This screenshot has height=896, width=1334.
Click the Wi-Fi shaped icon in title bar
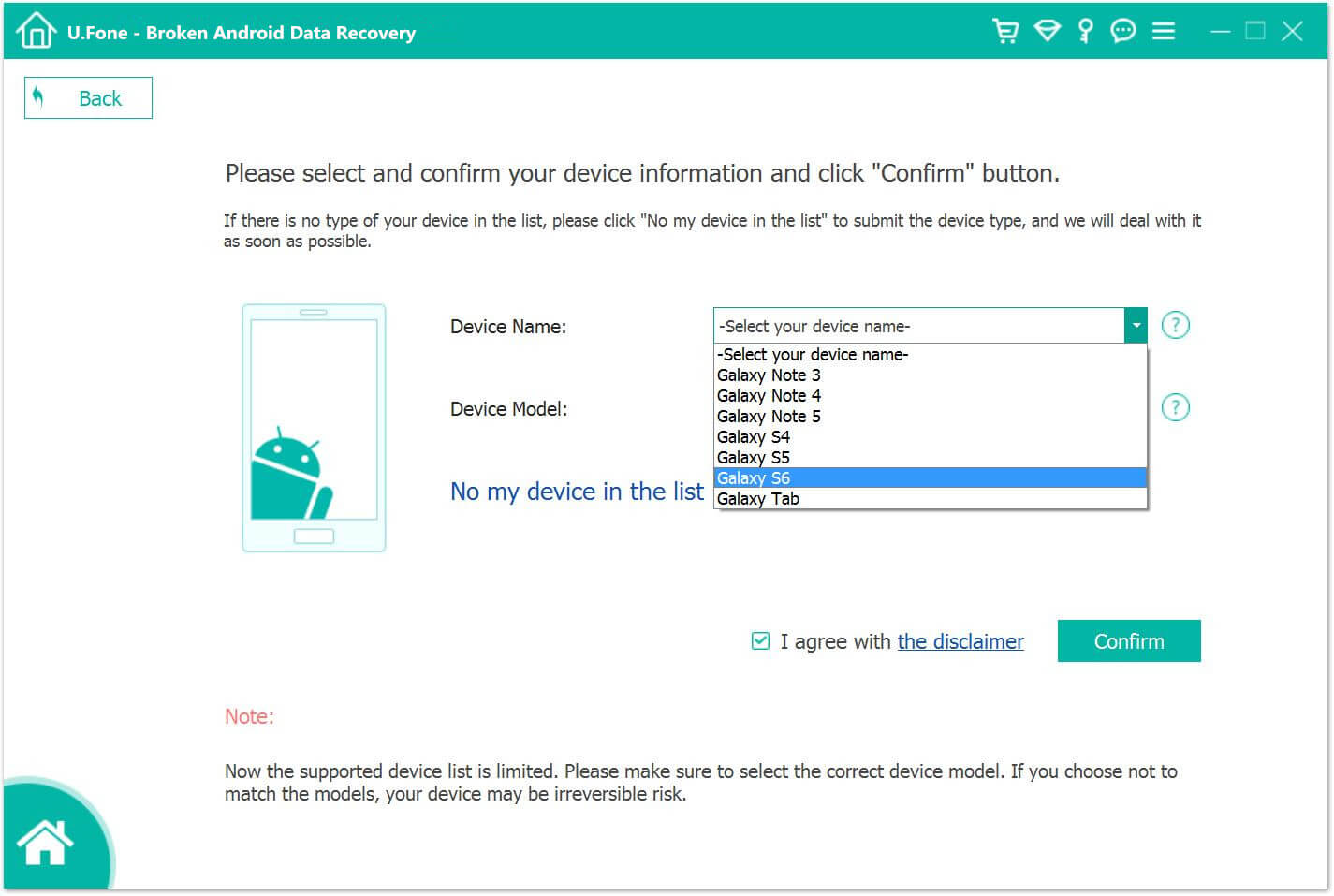tap(1047, 31)
